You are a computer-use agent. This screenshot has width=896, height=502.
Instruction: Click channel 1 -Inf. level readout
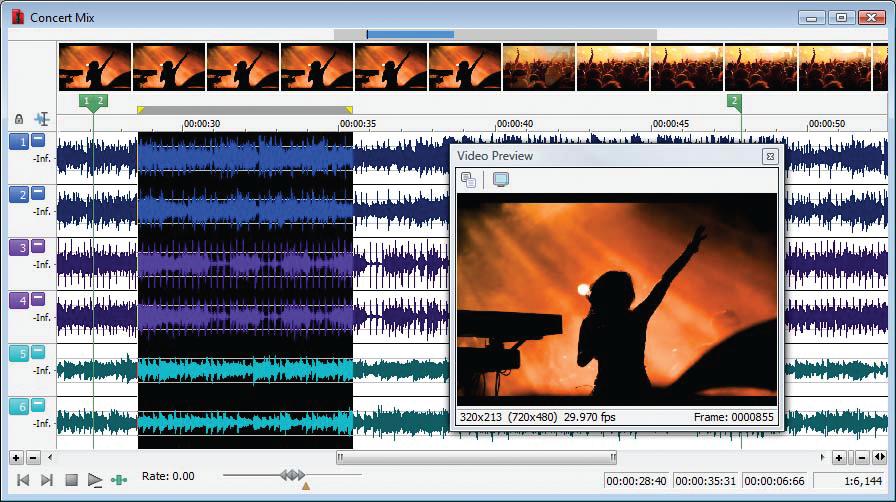point(42,158)
